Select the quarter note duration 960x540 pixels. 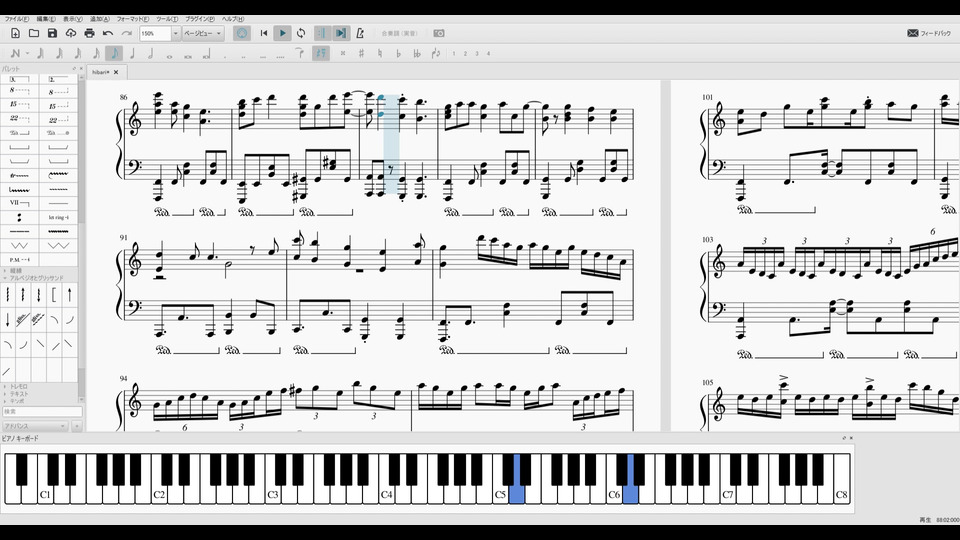[132, 53]
